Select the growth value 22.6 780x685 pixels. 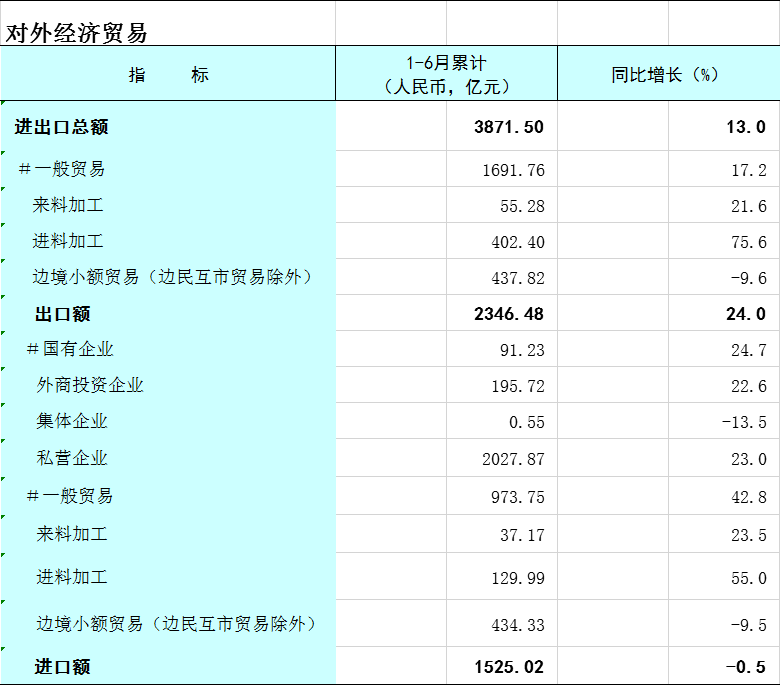pyautogui.click(x=749, y=386)
